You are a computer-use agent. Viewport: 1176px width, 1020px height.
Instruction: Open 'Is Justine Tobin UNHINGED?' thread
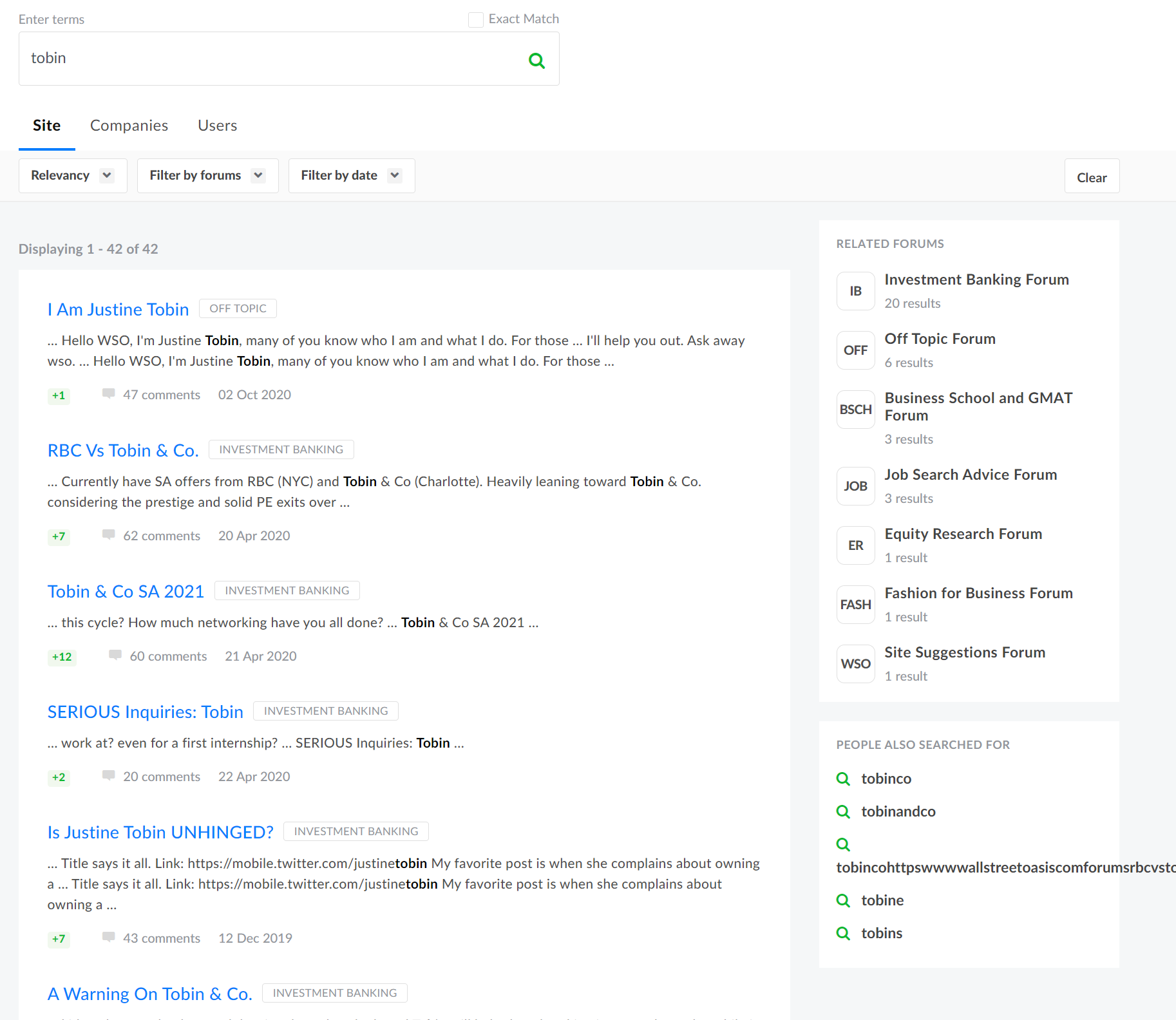[160, 832]
